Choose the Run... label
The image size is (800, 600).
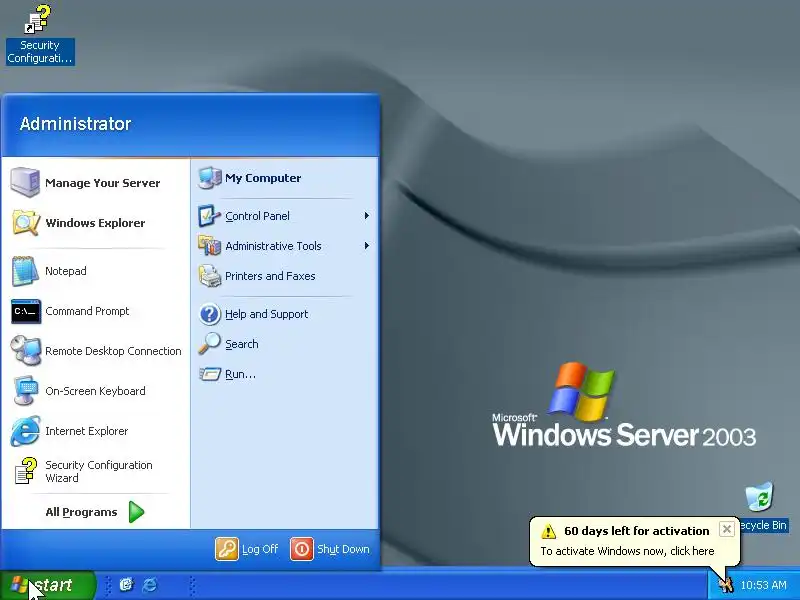pos(240,374)
